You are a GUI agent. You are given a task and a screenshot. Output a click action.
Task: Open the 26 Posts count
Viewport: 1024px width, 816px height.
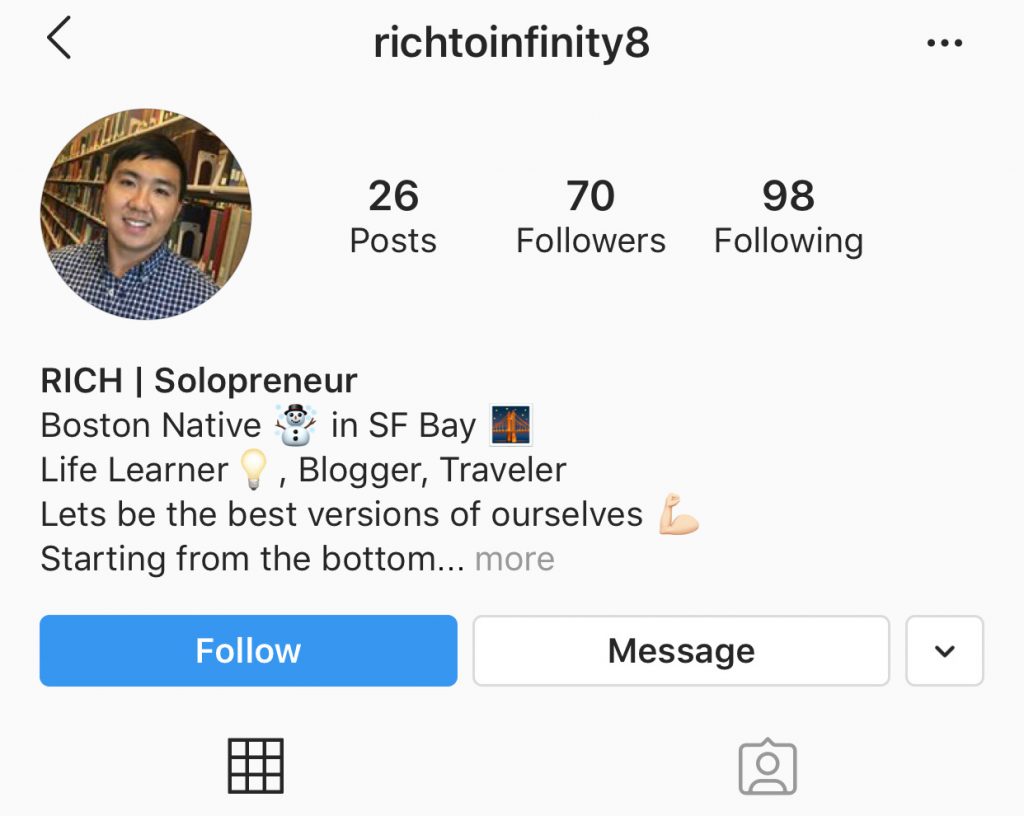pyautogui.click(x=393, y=215)
